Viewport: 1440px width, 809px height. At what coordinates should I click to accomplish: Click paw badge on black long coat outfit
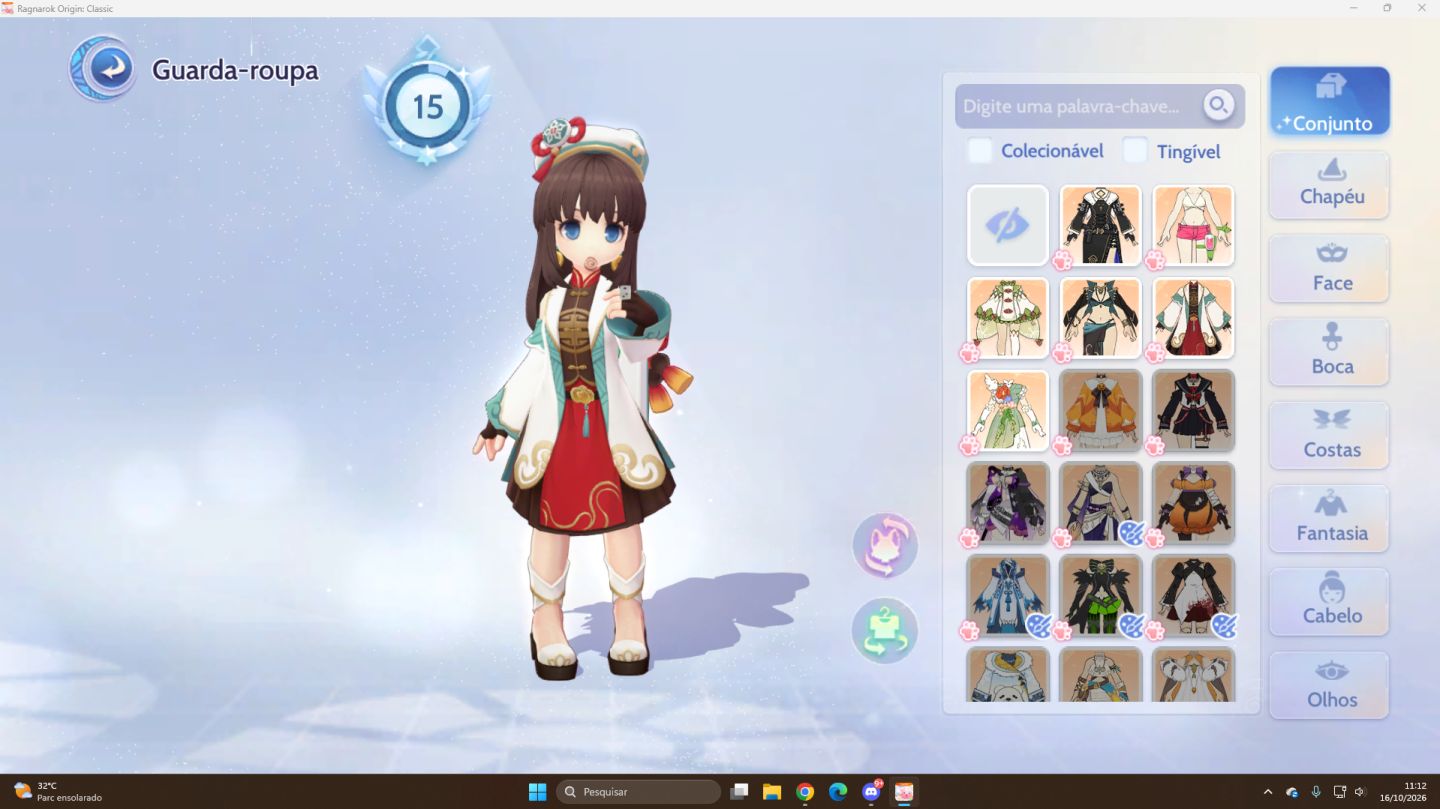[1062, 260]
